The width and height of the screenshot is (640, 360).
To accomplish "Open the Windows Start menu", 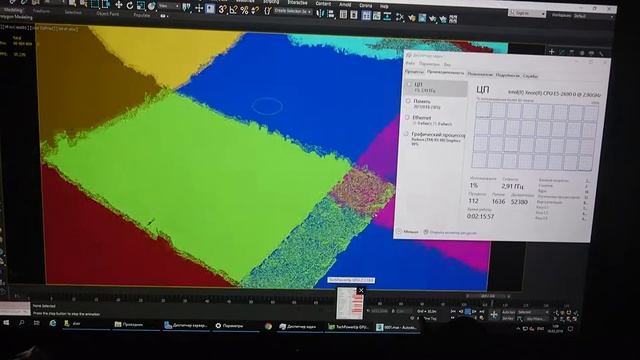I will coord(6,323).
